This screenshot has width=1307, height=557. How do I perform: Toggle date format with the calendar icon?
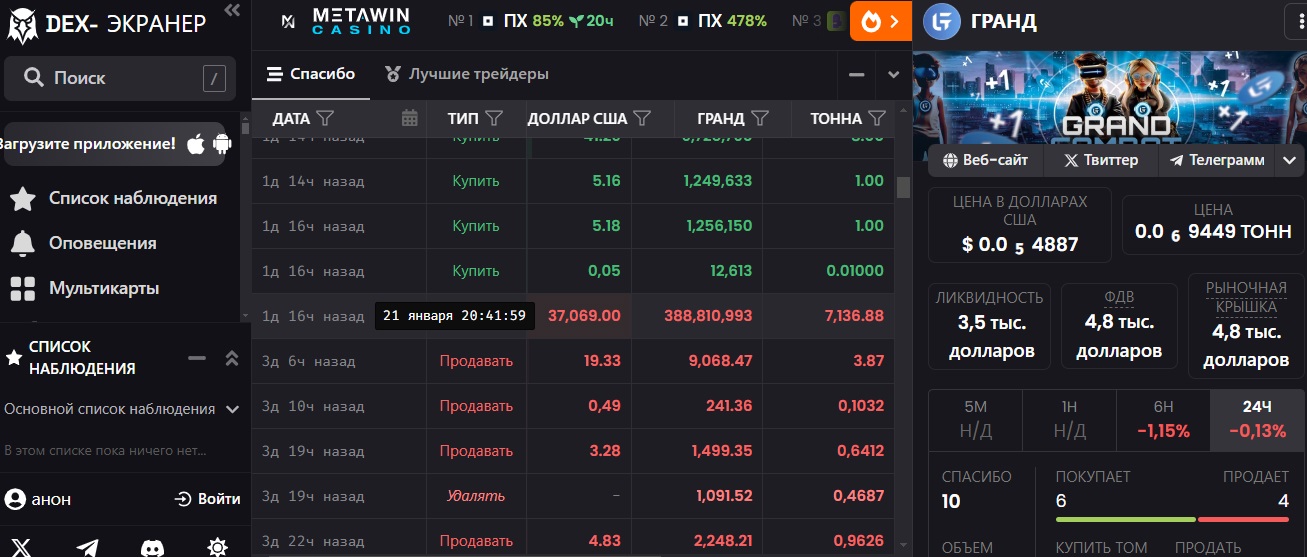[409, 118]
